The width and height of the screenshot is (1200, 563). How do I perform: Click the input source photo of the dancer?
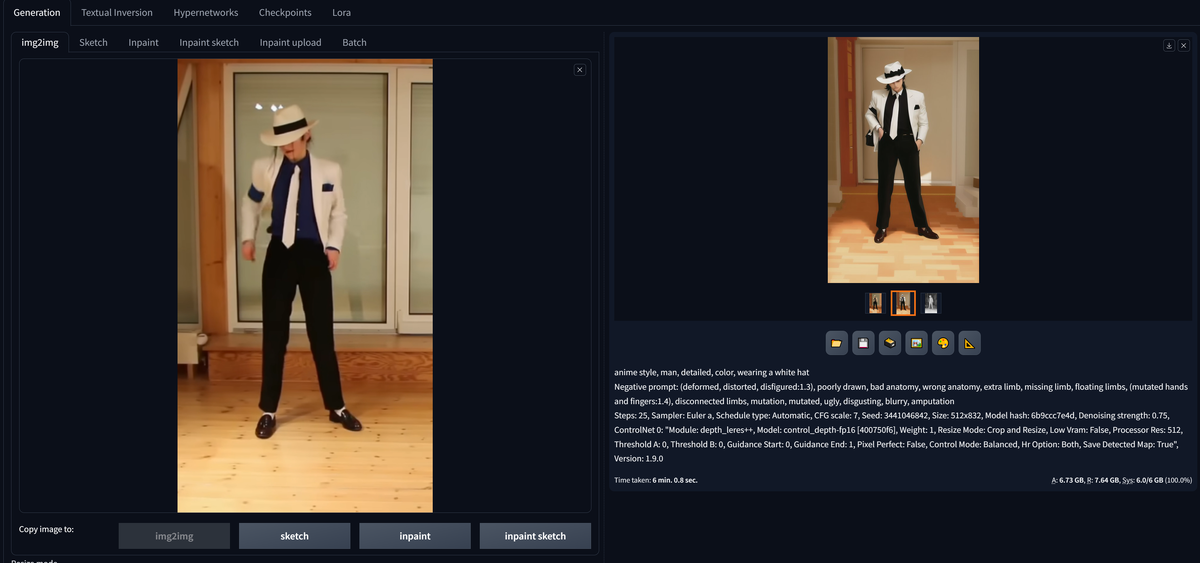[x=305, y=286]
